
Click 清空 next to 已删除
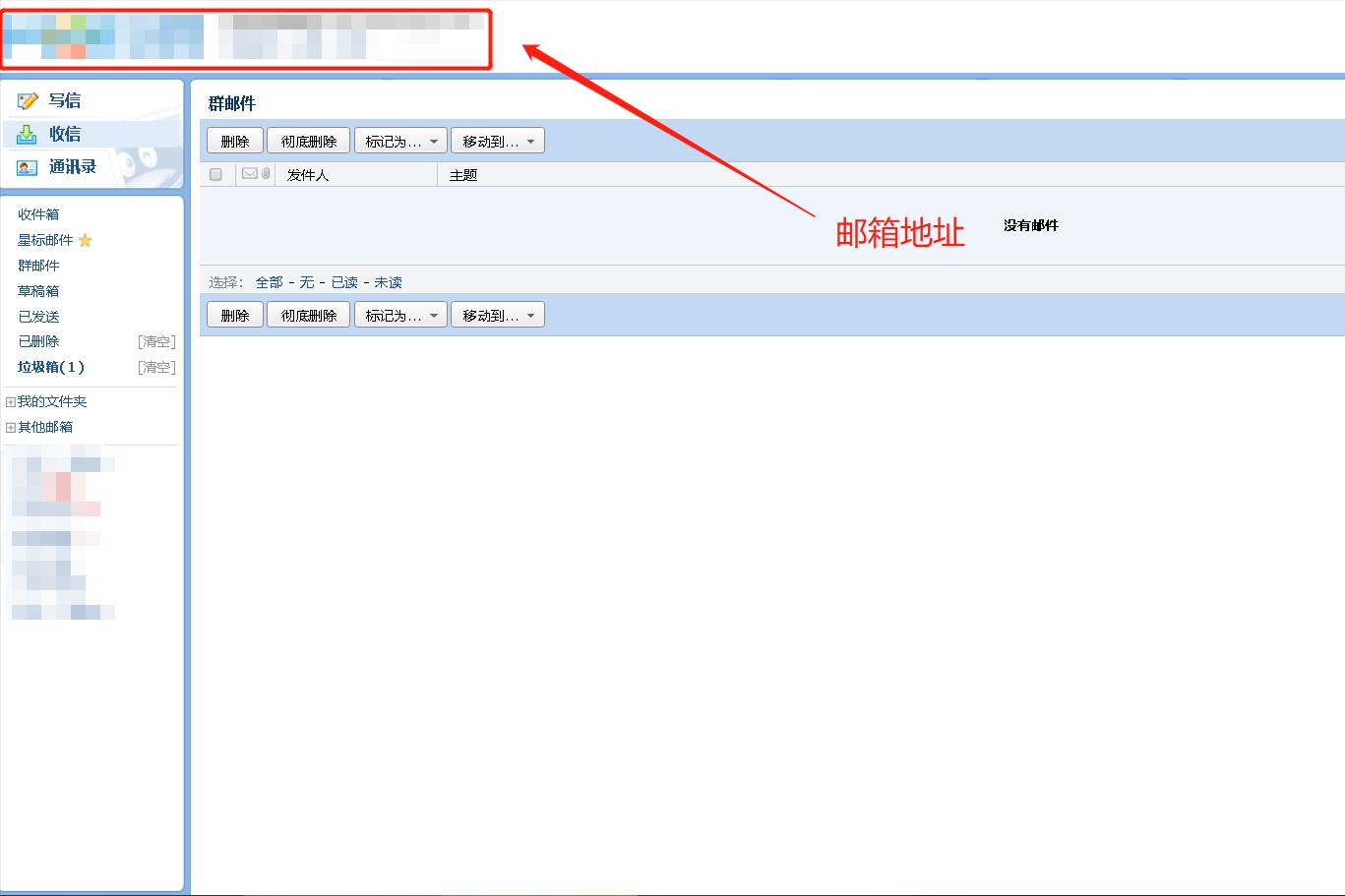[x=156, y=341]
